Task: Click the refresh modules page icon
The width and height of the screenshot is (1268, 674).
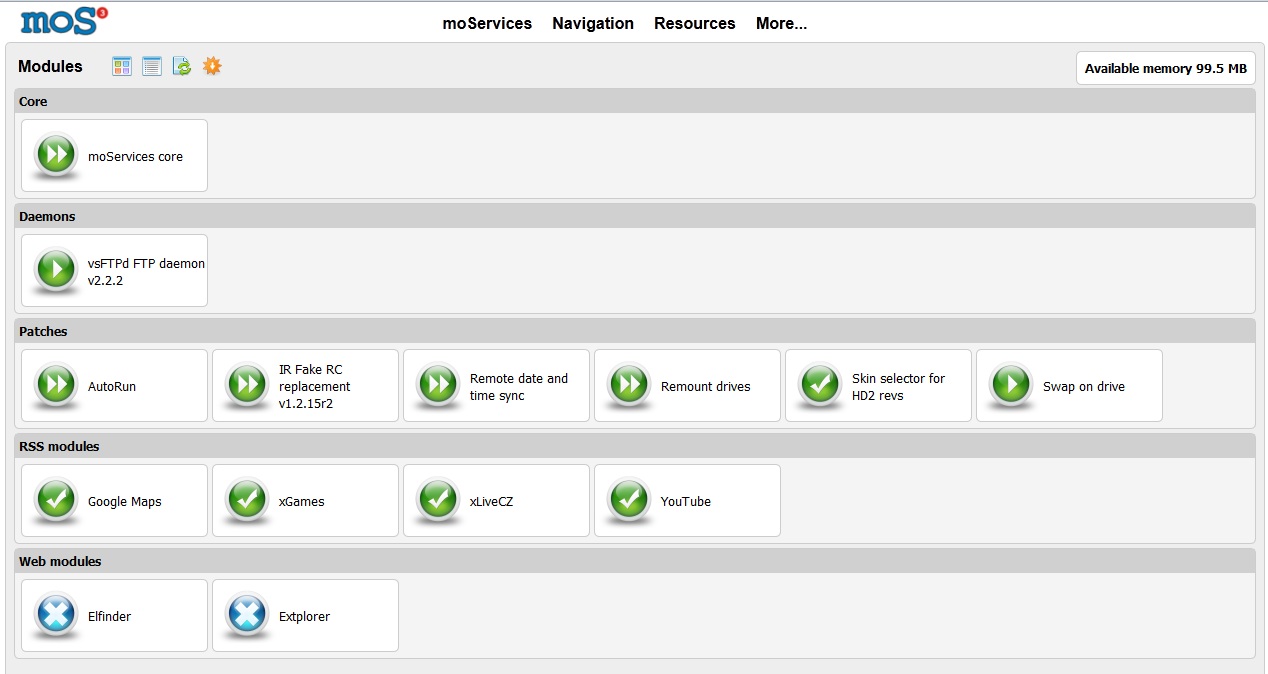Action: (x=182, y=66)
